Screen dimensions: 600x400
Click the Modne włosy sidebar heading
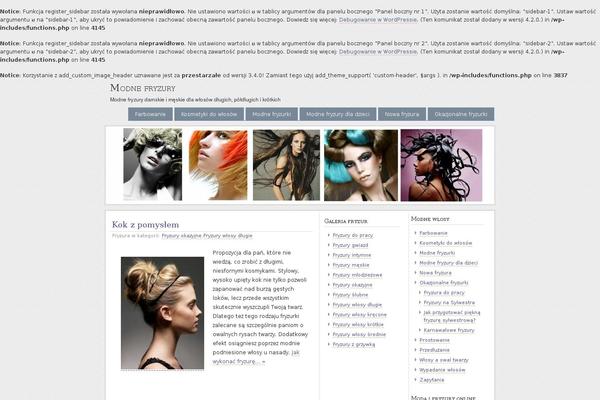(430, 219)
